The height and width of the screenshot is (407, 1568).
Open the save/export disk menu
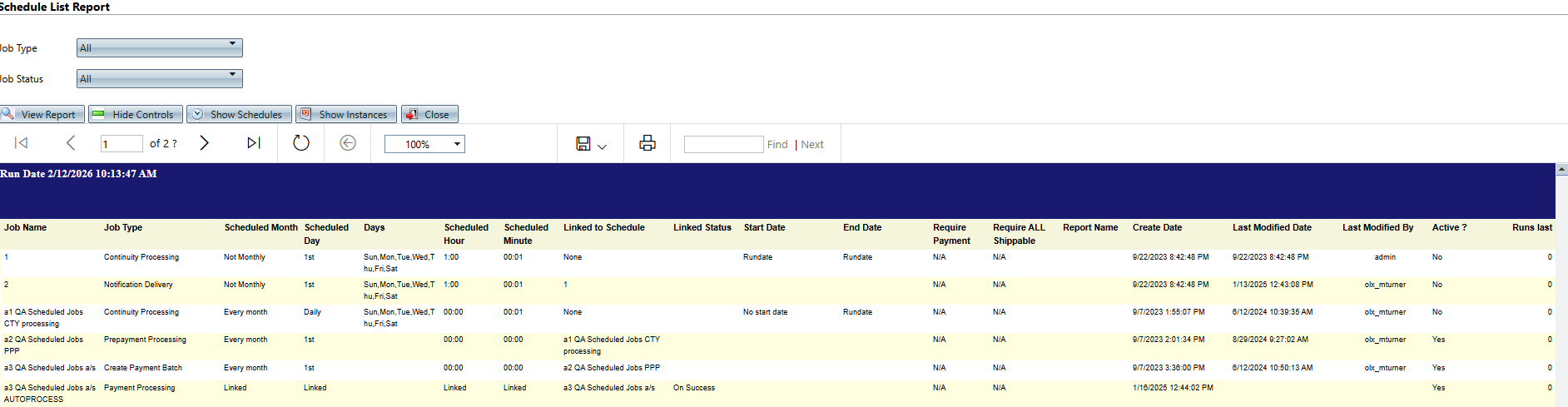tap(590, 144)
